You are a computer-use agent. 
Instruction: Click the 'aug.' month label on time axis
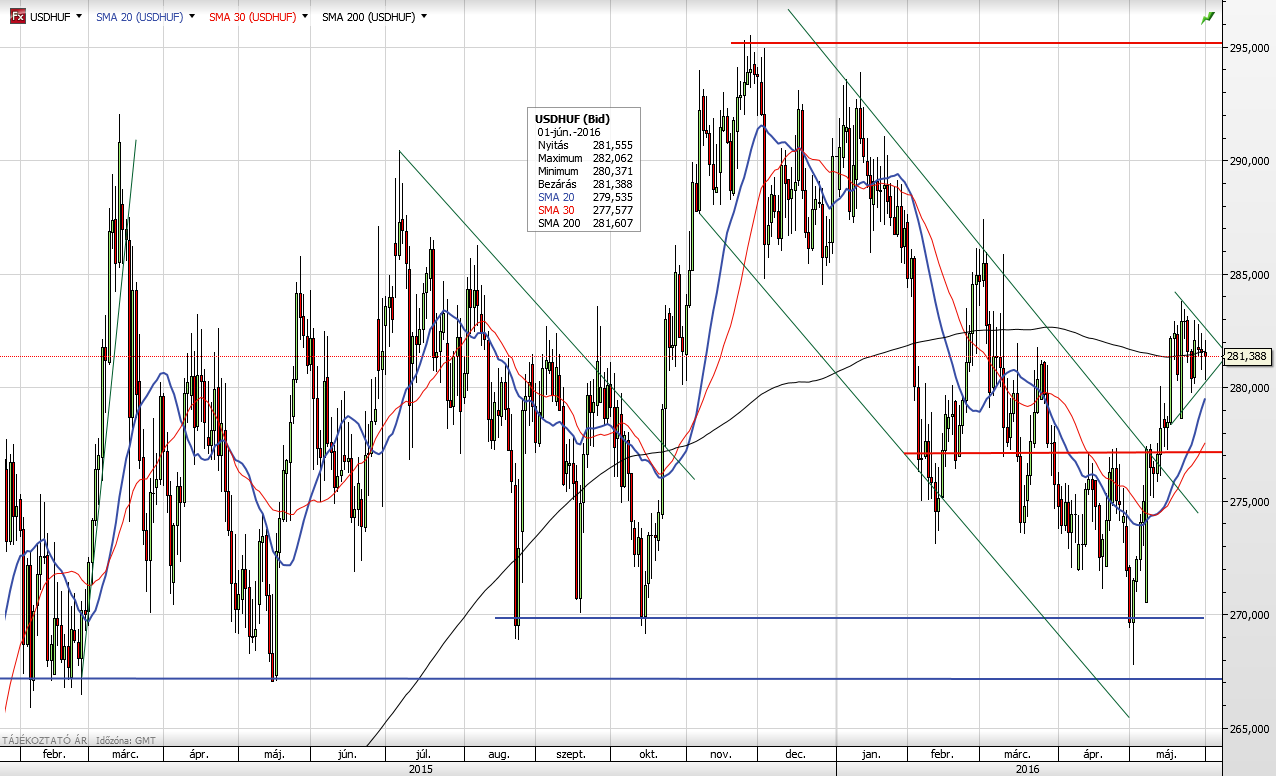coord(500,754)
